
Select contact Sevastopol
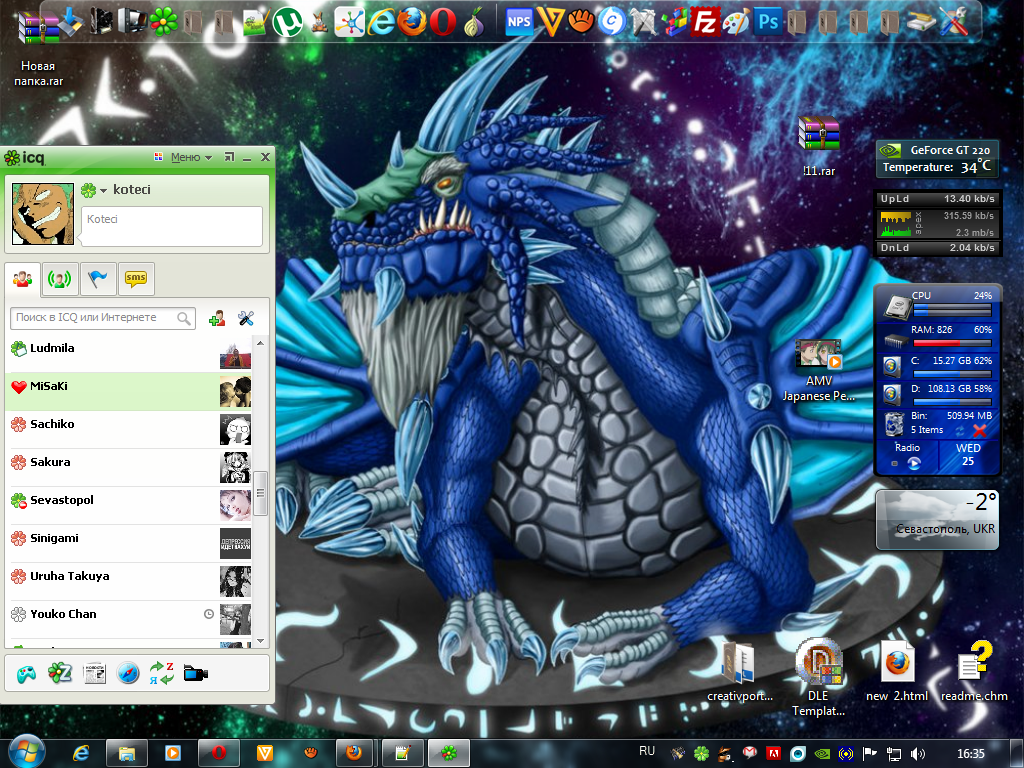[x=129, y=505]
